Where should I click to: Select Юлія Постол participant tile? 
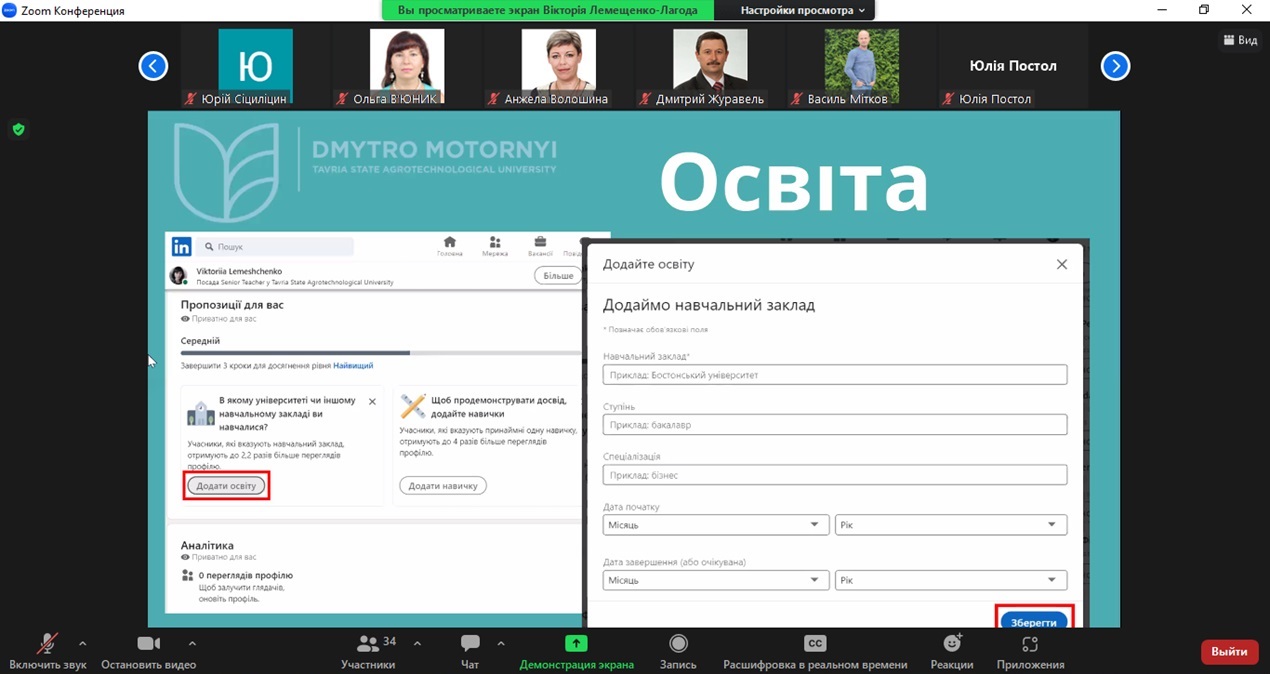click(x=1013, y=67)
